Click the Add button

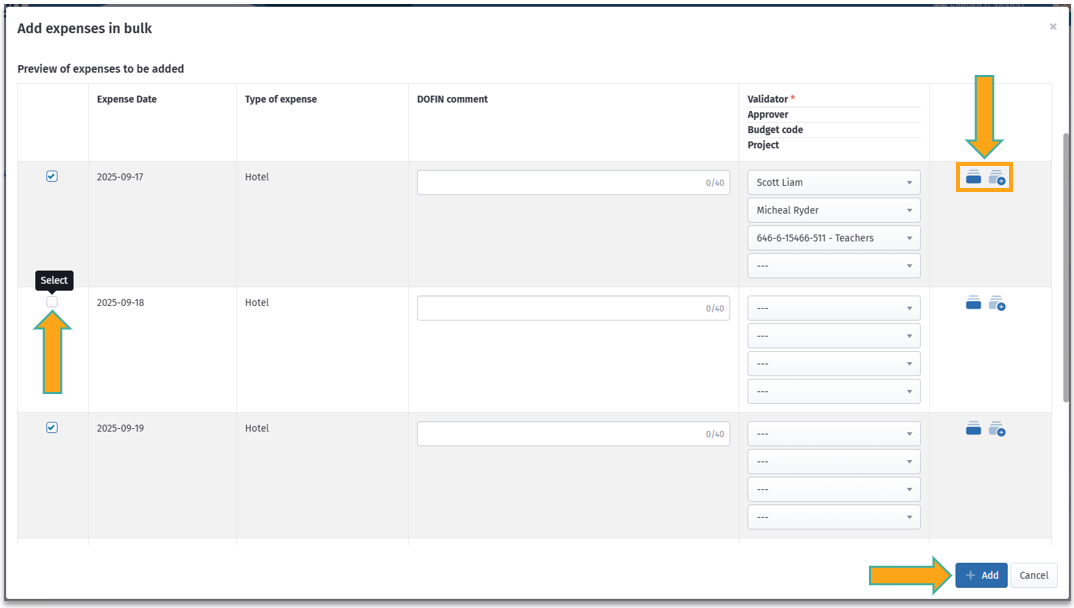pyautogui.click(x=982, y=575)
